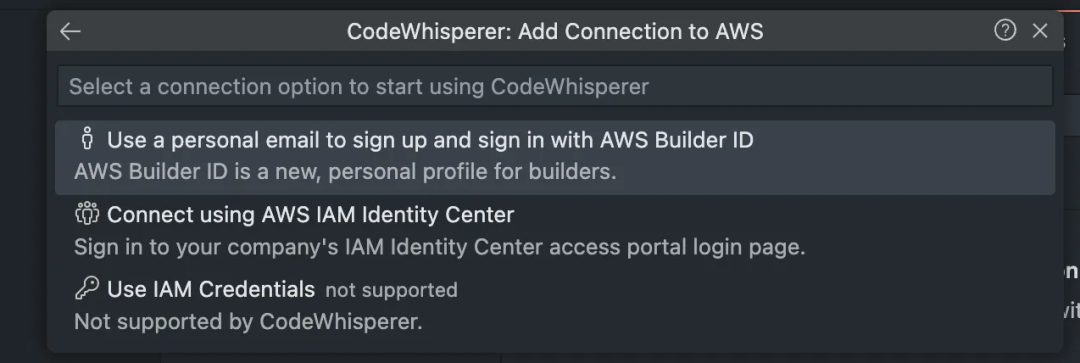Click the 'CodeWhisperer: Add Connection to AWS' title
Screen dimensions: 1080x363
pos(554,32)
